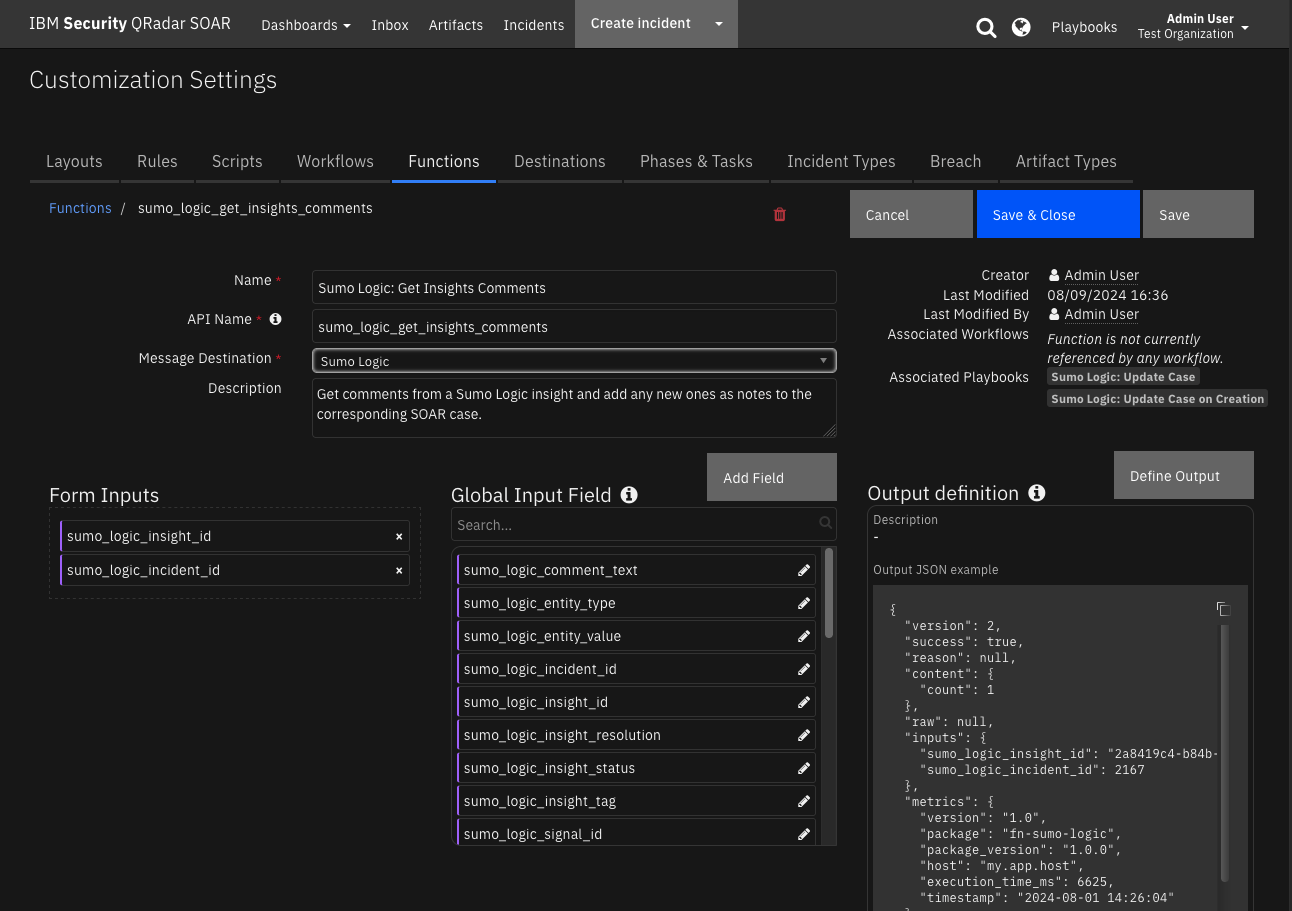Edit sumo_logic_entity_value with pencil icon
The width and height of the screenshot is (1292, 911).
804,636
